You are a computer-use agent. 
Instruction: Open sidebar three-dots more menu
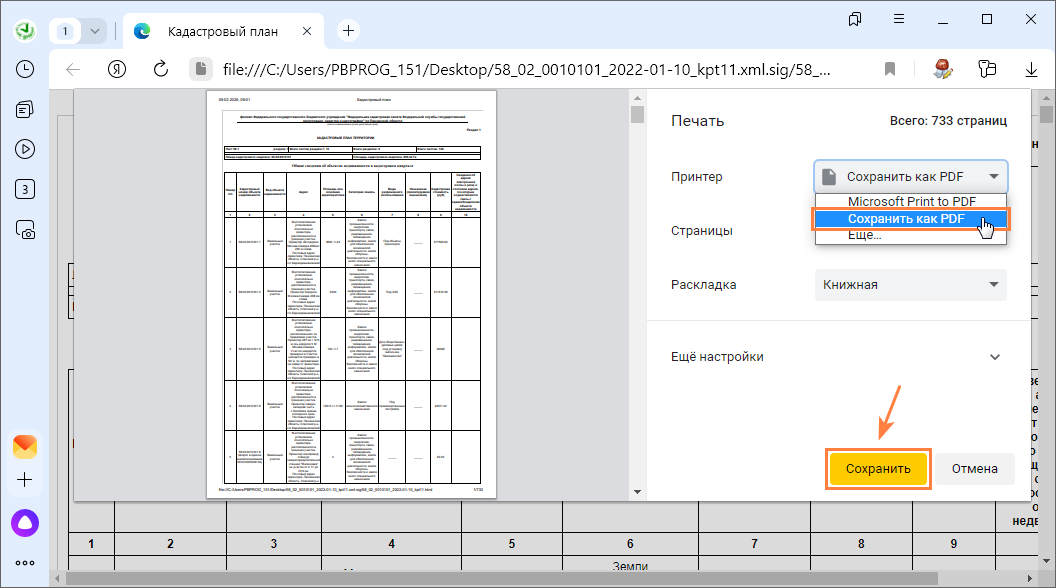[25, 563]
